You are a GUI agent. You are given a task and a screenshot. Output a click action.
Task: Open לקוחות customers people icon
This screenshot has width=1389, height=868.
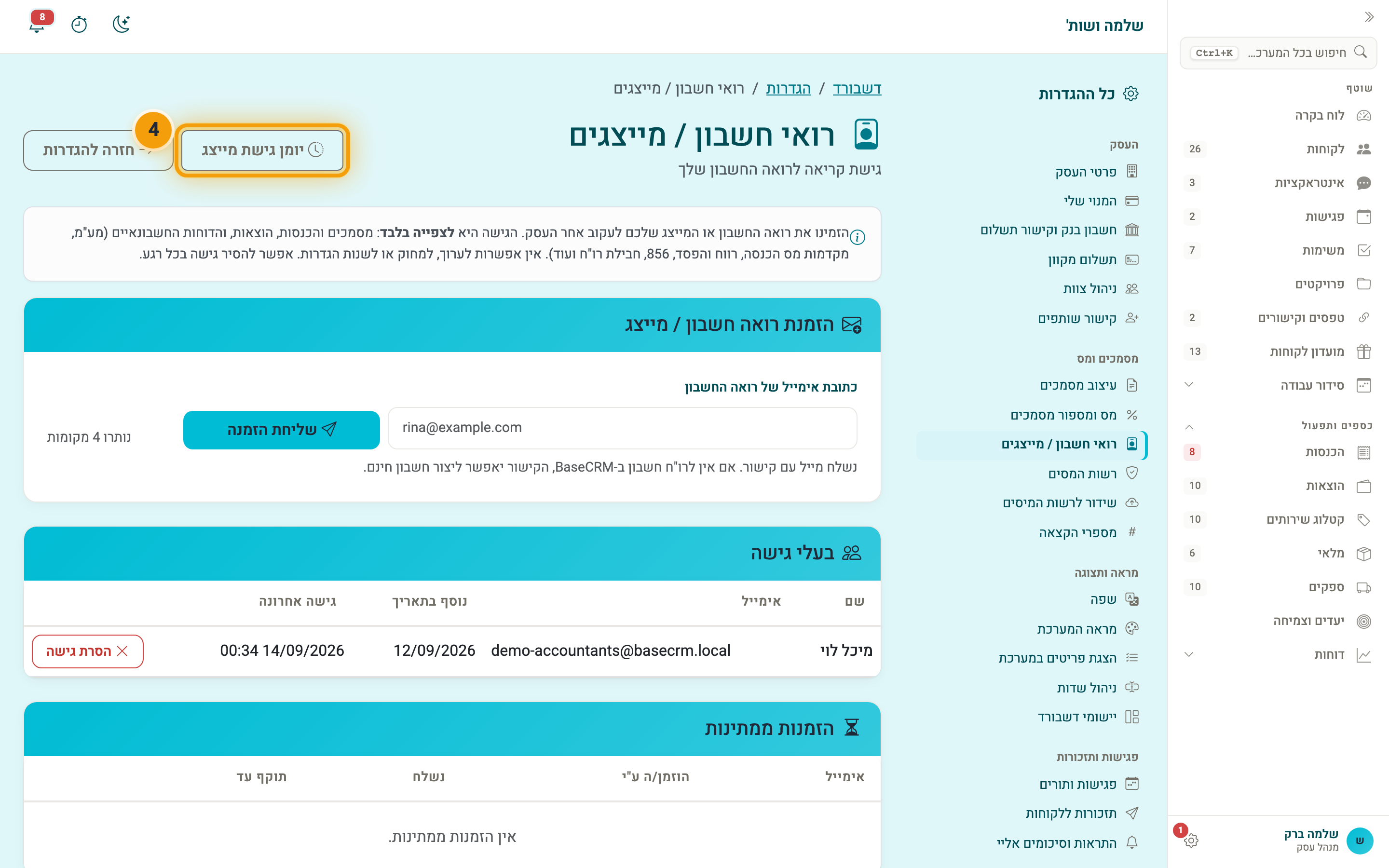[1364, 149]
